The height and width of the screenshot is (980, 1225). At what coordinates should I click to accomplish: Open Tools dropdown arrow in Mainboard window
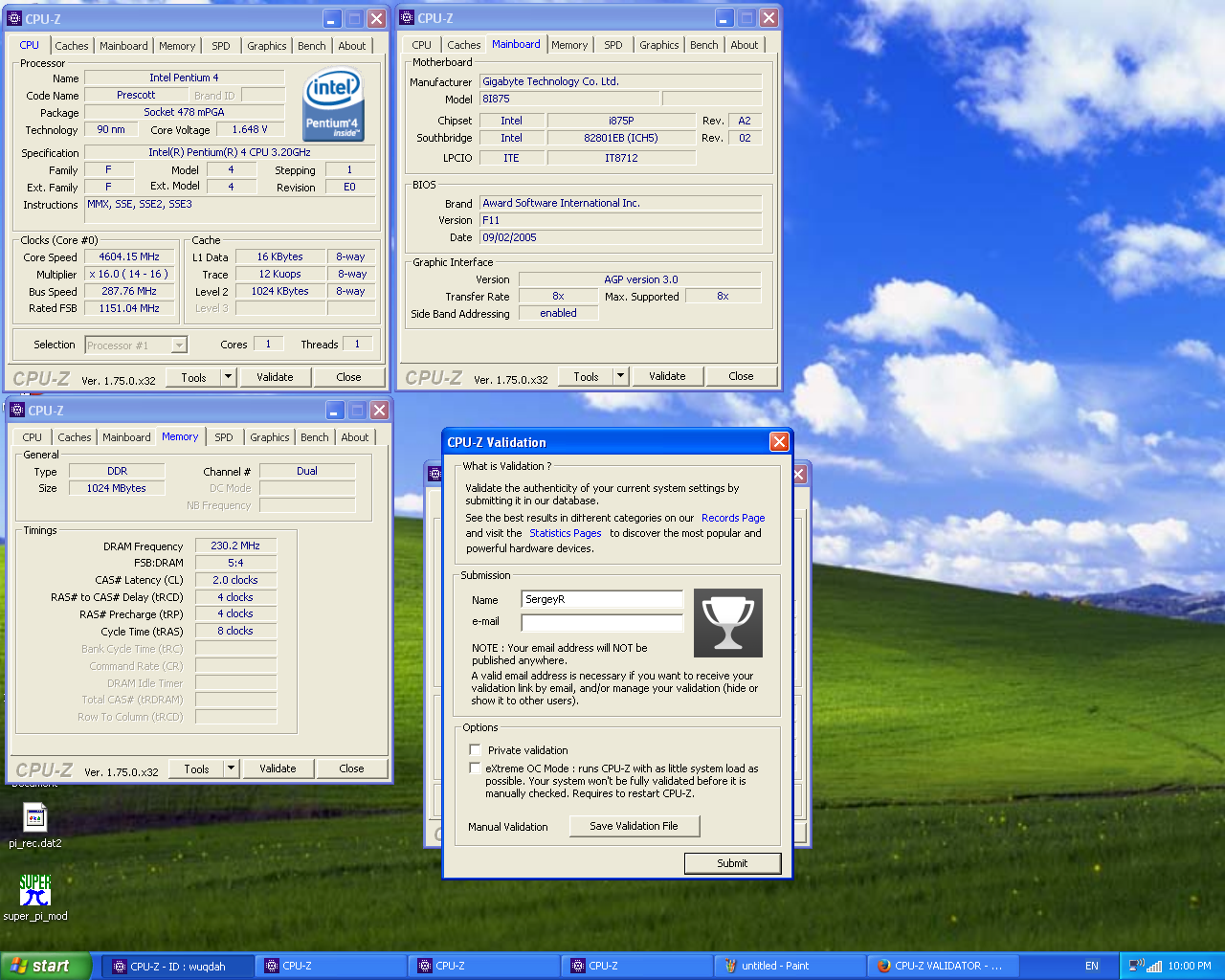tap(621, 376)
